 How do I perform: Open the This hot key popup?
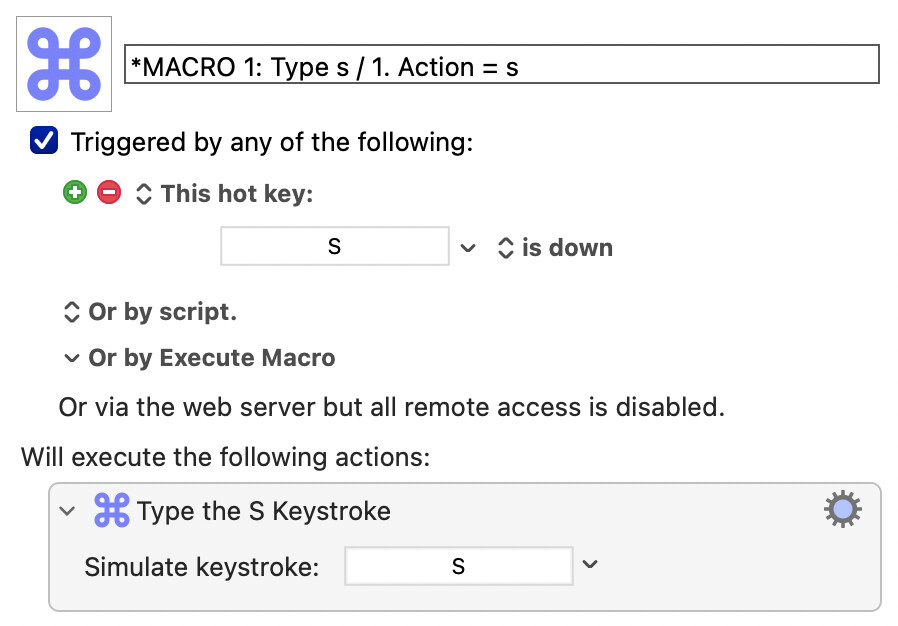(224, 194)
